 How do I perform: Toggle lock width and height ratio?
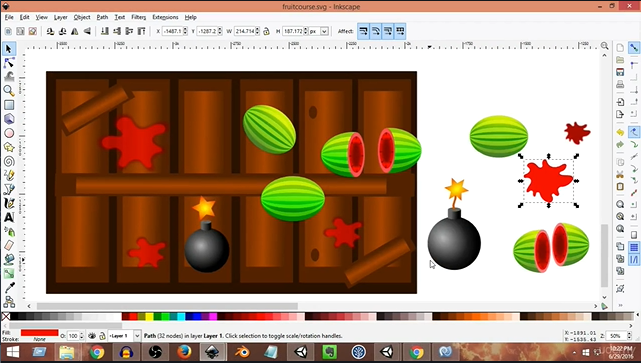click(267, 31)
